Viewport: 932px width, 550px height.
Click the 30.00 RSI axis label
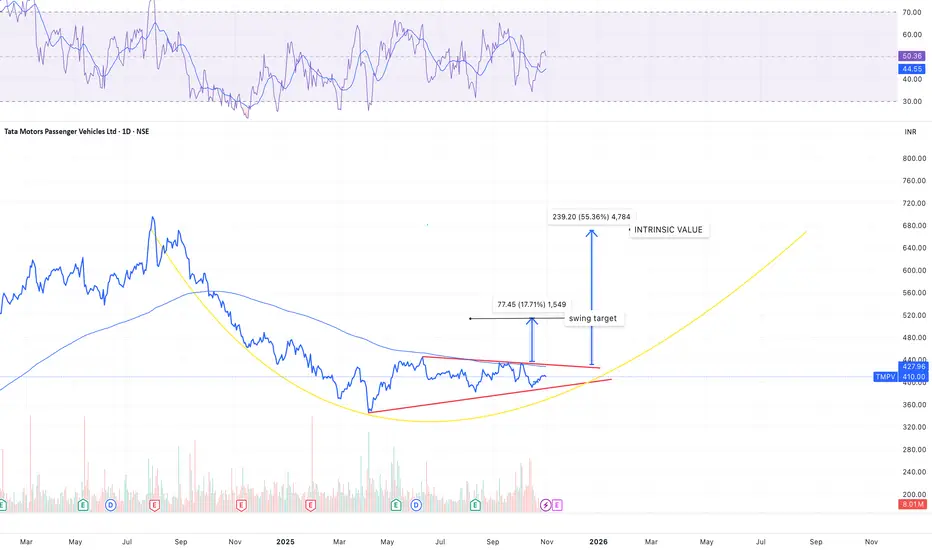pos(912,101)
